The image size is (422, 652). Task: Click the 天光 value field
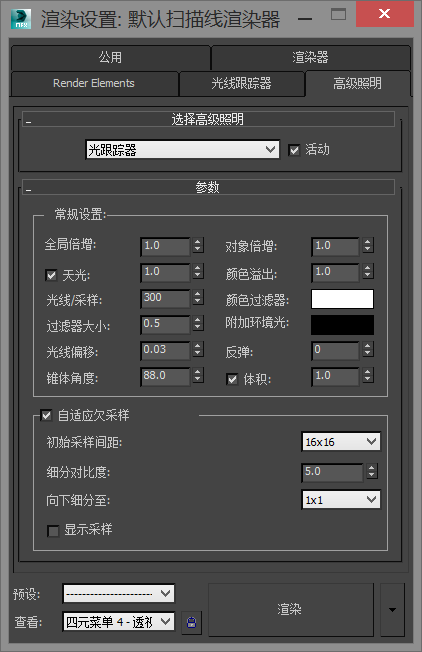[x=165, y=272]
